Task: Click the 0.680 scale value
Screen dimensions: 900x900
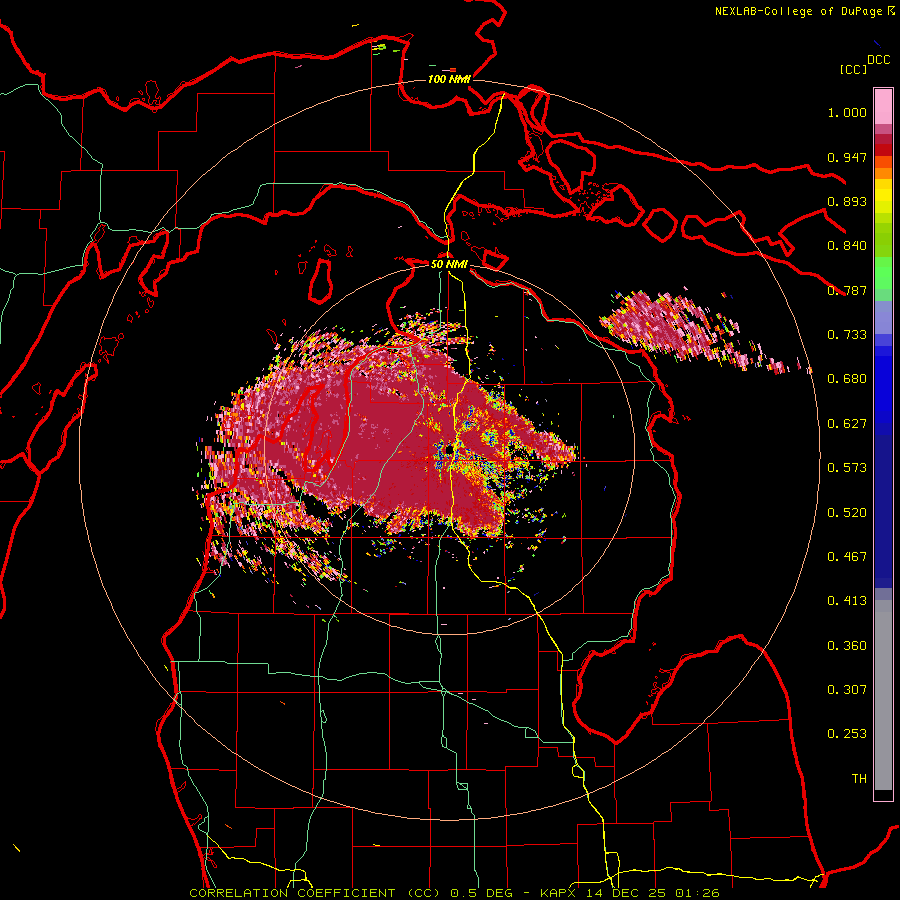Action: 847,379
